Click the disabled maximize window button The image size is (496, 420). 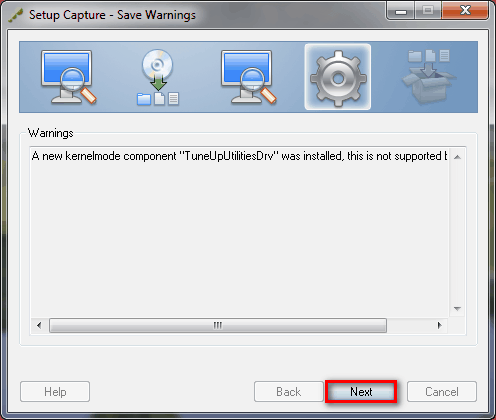point(428,11)
